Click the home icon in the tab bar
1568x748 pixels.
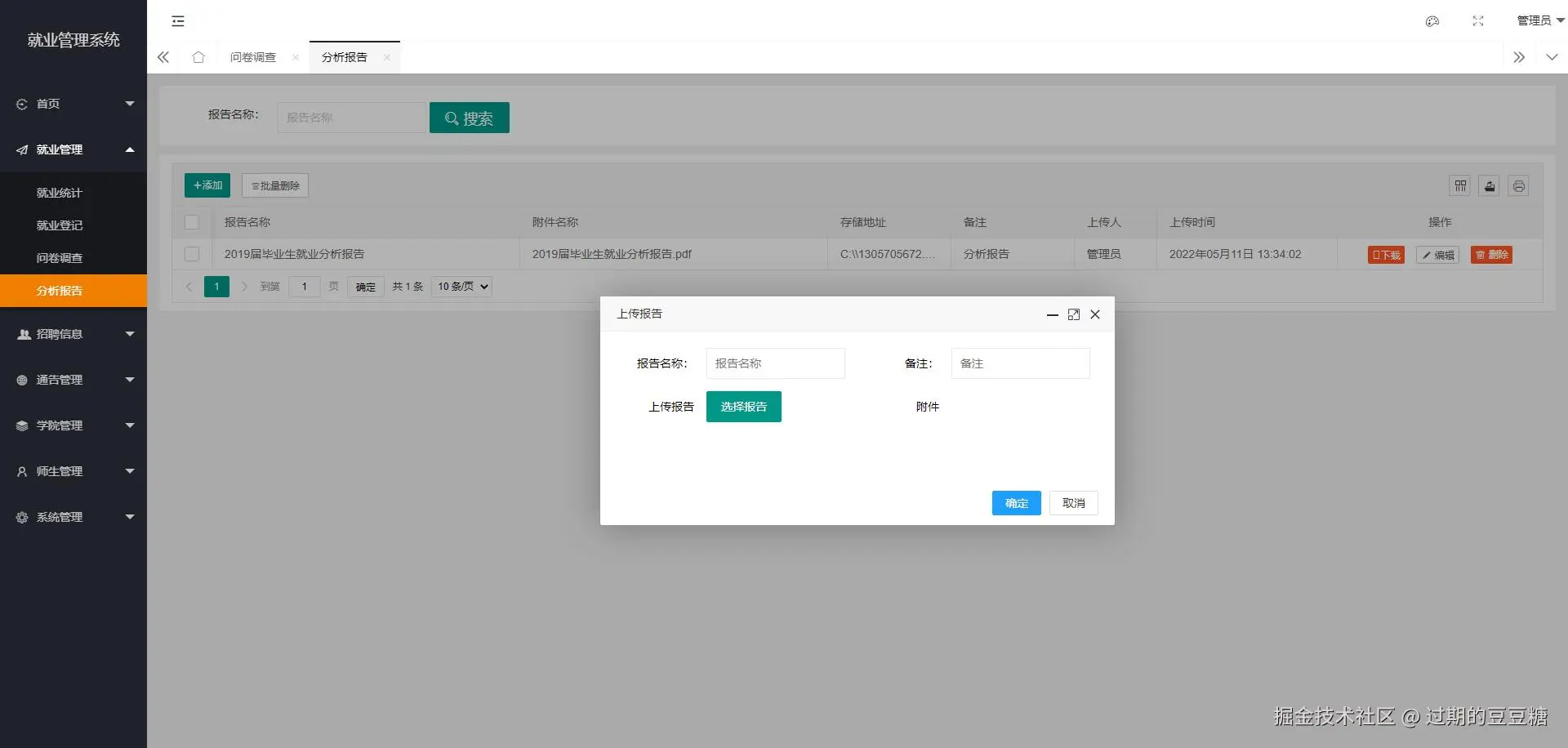[x=198, y=57]
